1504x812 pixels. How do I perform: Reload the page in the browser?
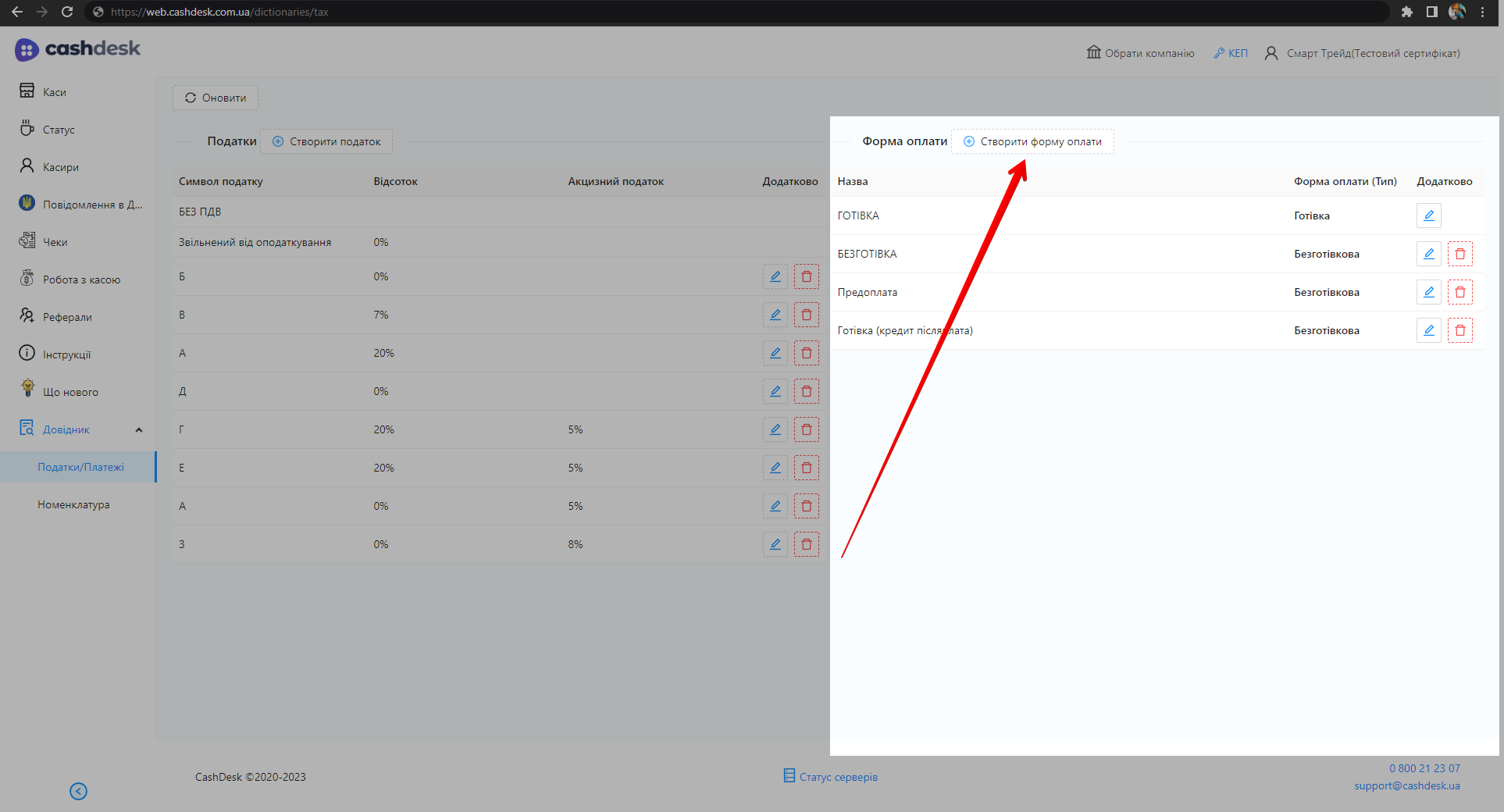click(67, 12)
